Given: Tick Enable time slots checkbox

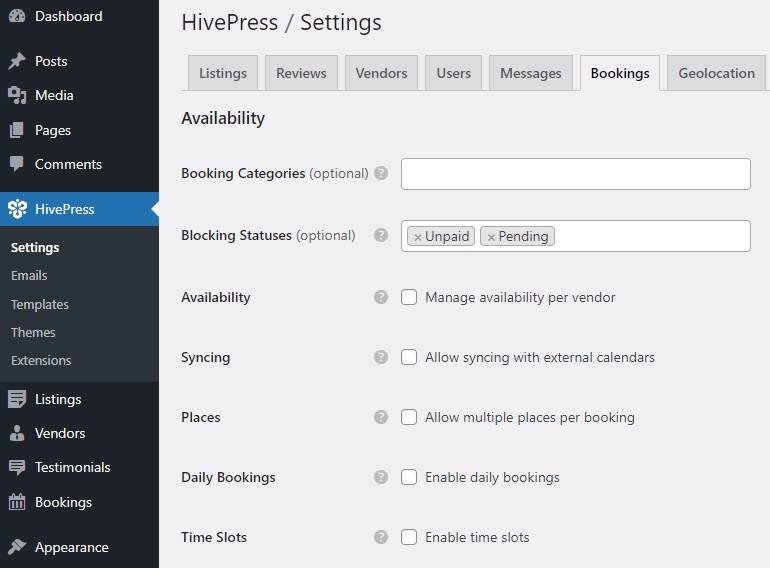Looking at the screenshot, I should [x=409, y=537].
